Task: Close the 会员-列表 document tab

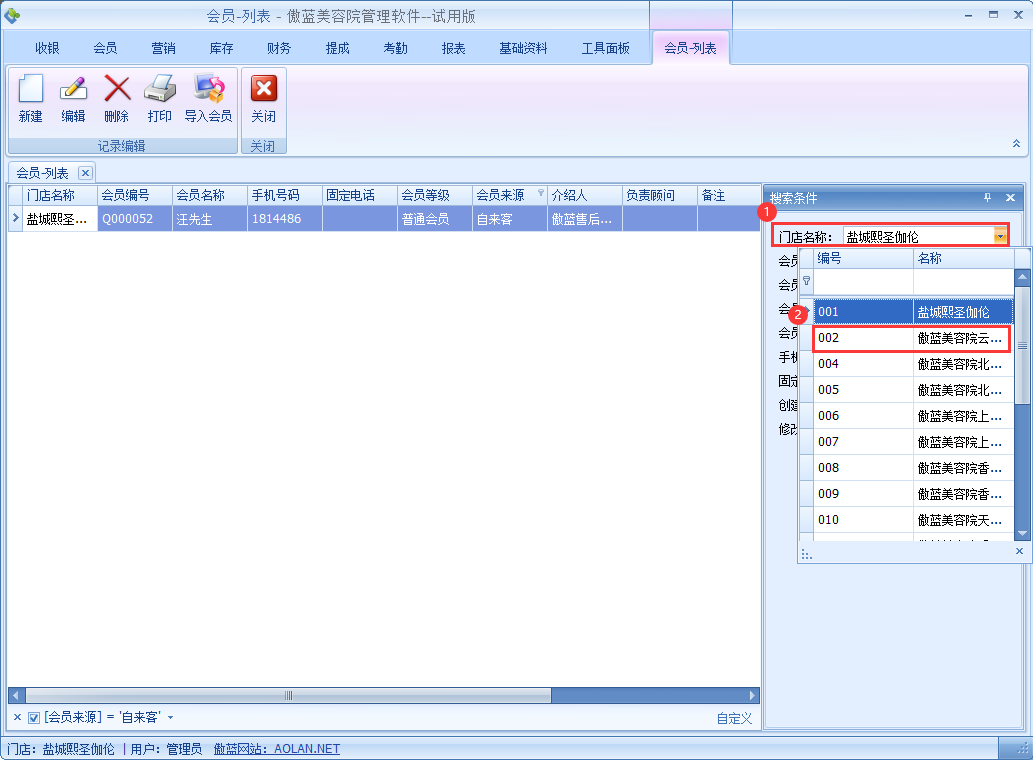Action: [x=86, y=173]
